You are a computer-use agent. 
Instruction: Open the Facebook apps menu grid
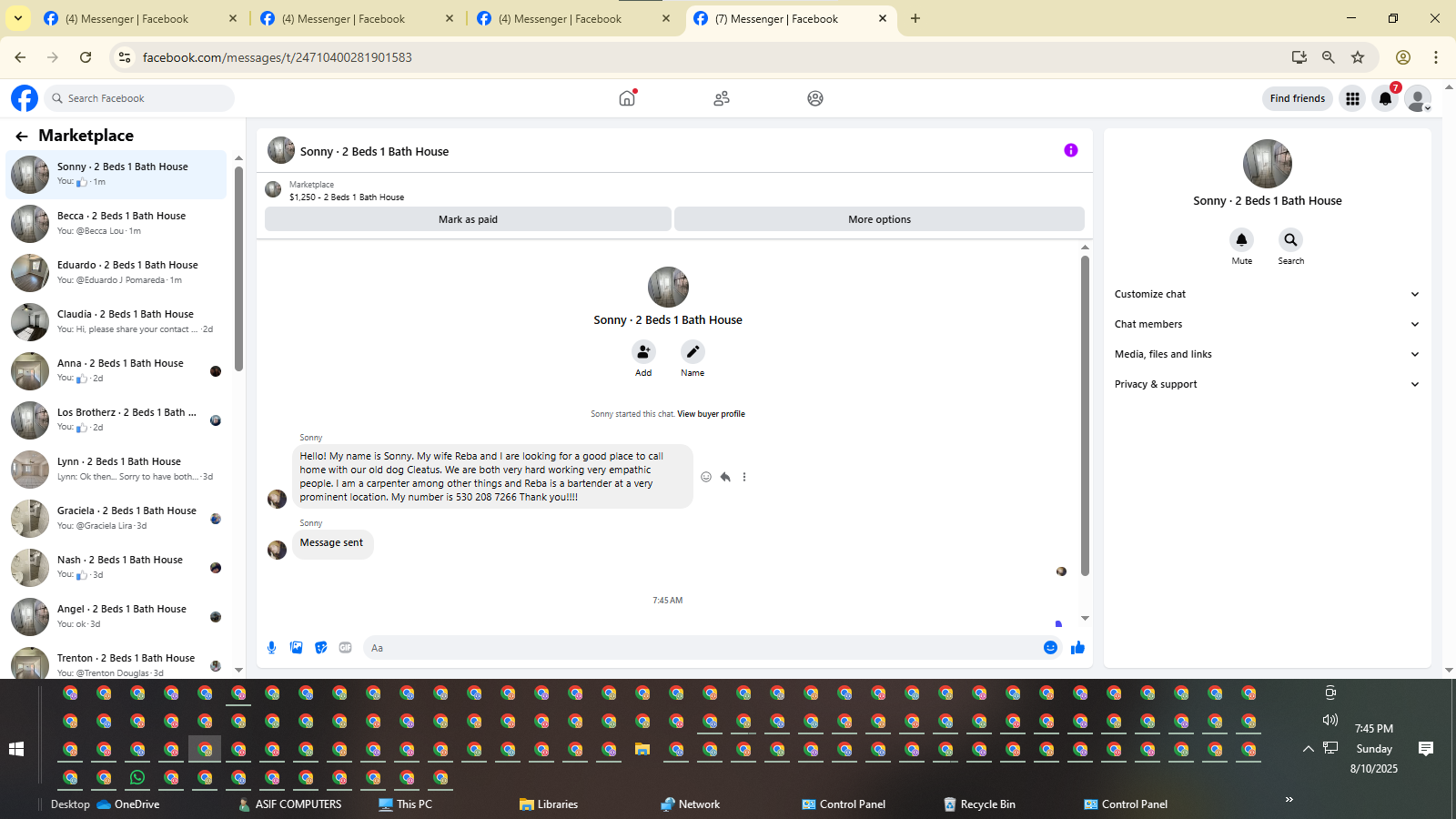click(x=1353, y=98)
